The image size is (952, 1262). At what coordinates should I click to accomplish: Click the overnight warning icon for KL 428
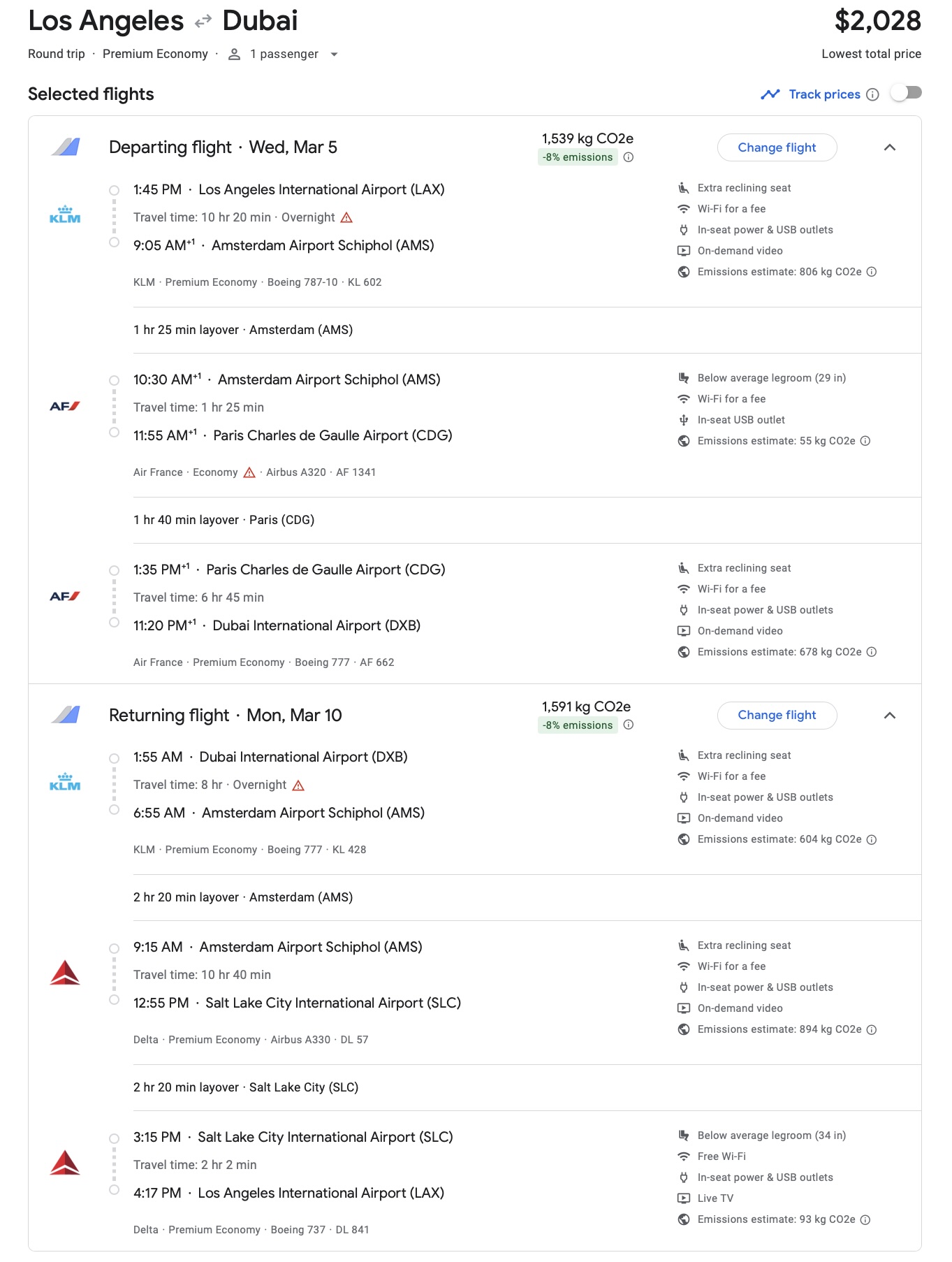click(298, 785)
